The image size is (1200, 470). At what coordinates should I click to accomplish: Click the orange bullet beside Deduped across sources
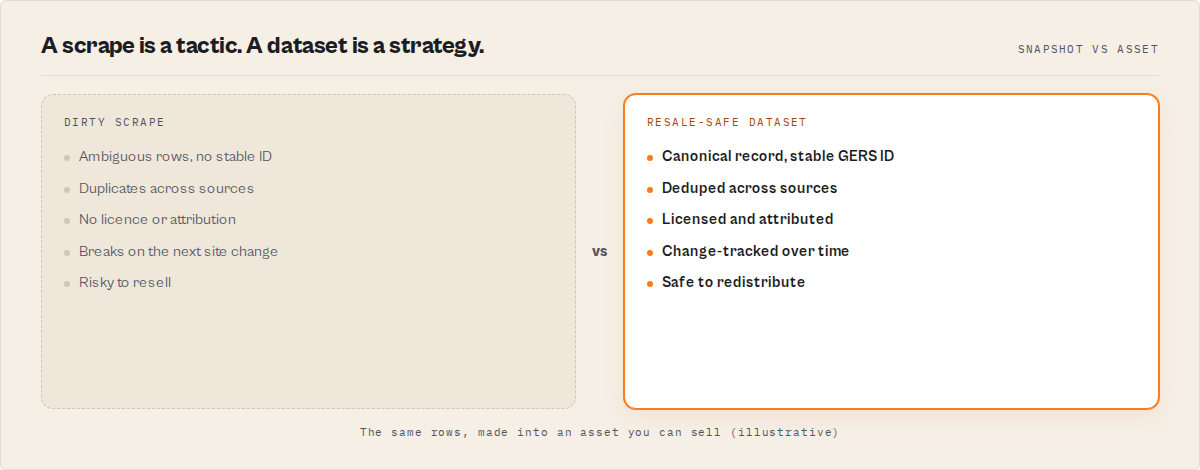650,189
